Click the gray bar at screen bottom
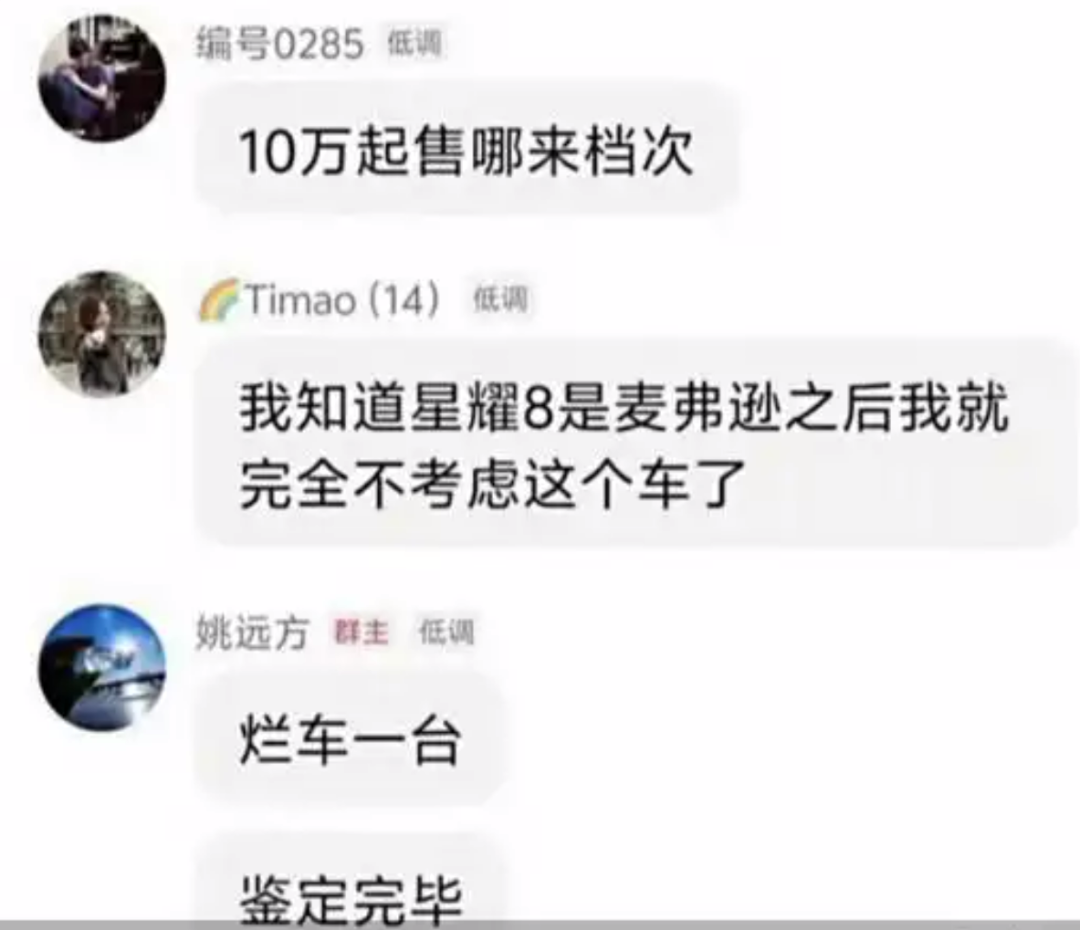 tap(540, 924)
